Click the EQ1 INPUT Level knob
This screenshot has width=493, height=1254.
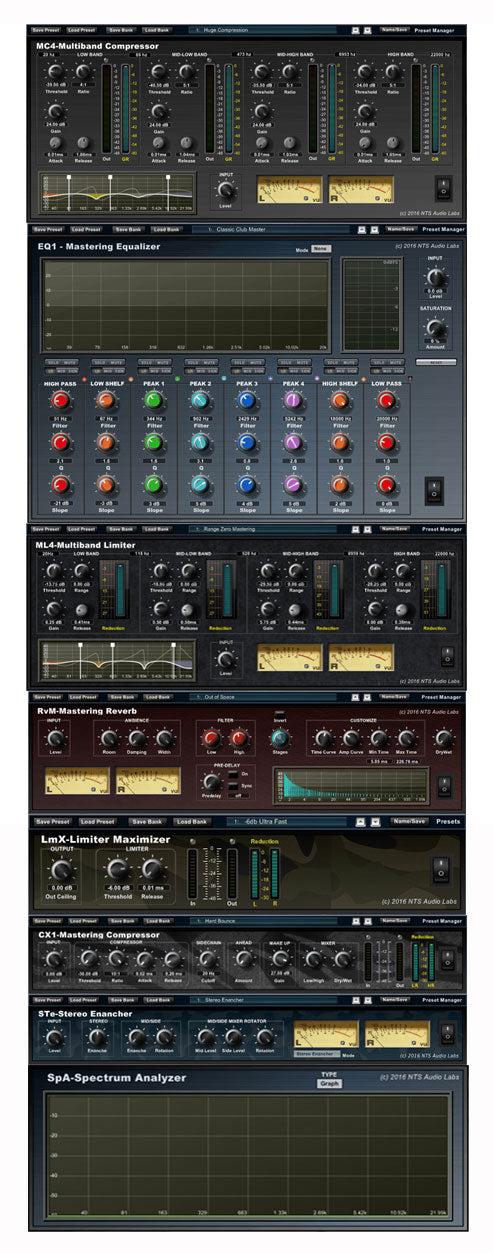435,276
